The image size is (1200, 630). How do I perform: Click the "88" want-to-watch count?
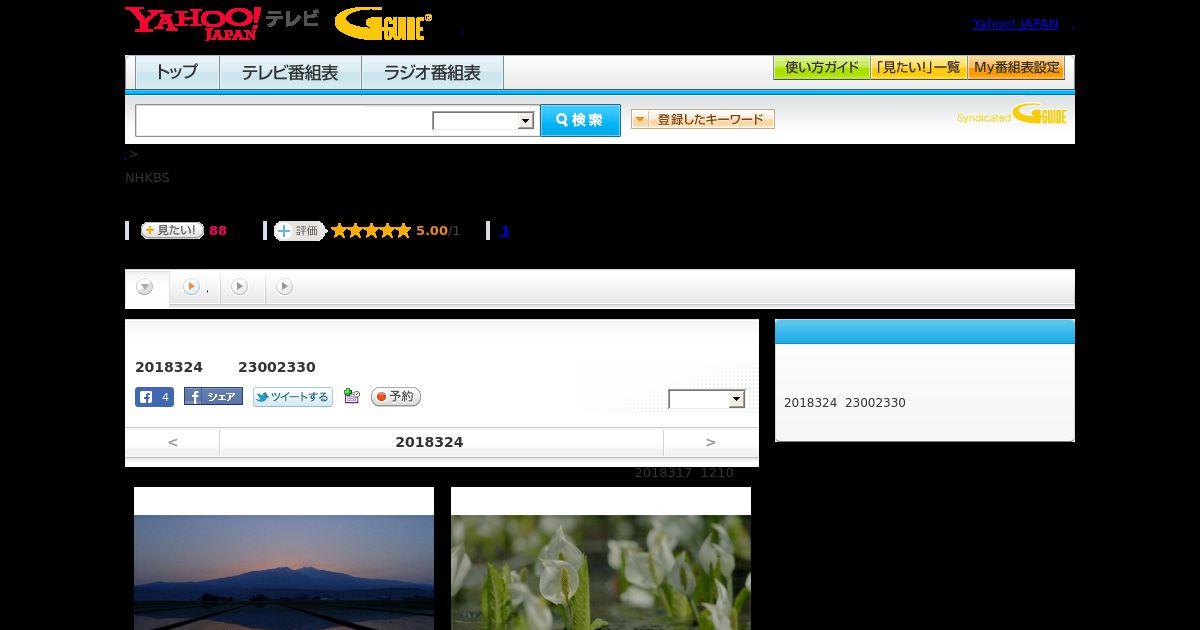tap(218, 231)
